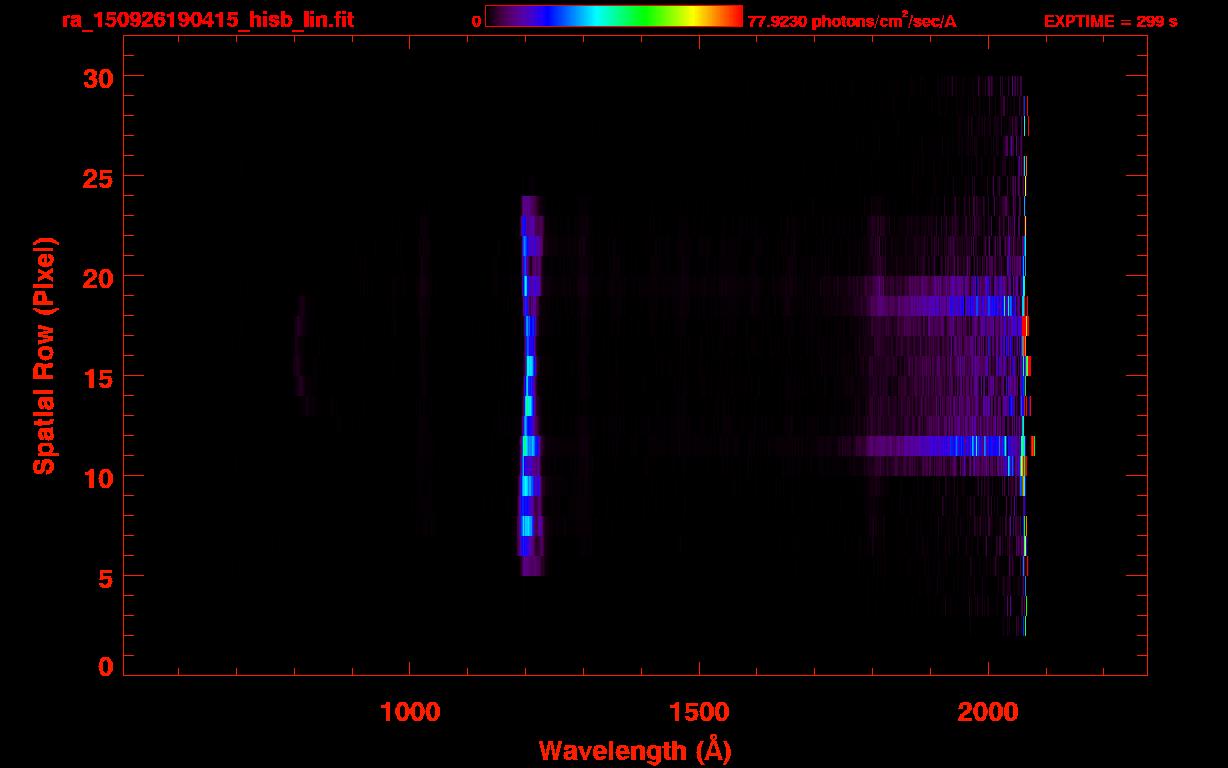Click the filename ra_150926190415_hisb_lin.fit title
This screenshot has height=768, width=1228.
pyautogui.click(x=207, y=19)
